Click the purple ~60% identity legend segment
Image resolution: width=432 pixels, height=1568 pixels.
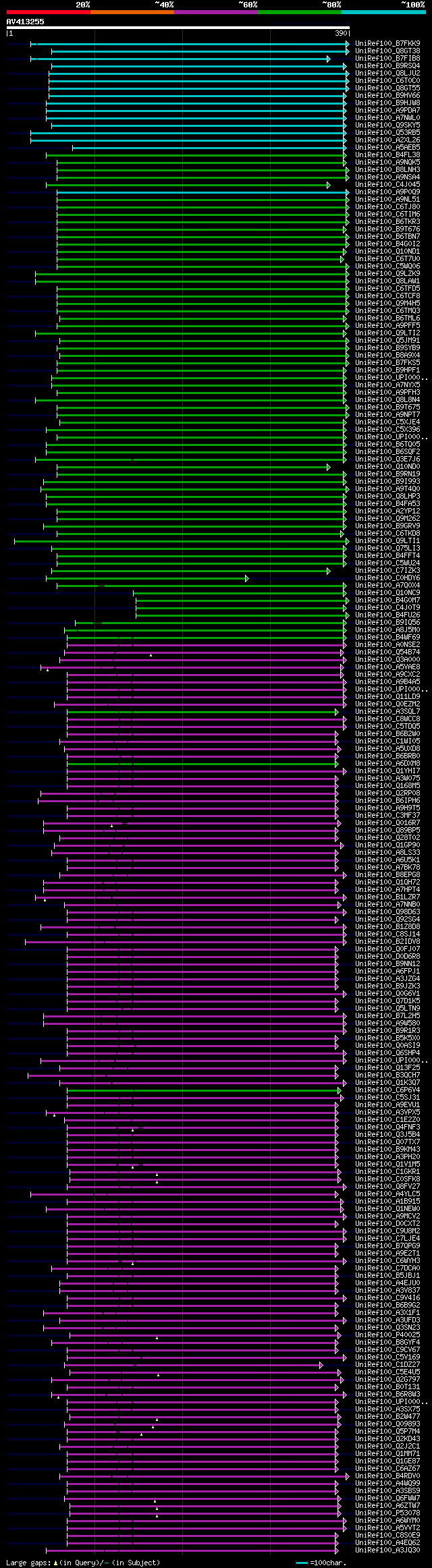click(x=216, y=12)
